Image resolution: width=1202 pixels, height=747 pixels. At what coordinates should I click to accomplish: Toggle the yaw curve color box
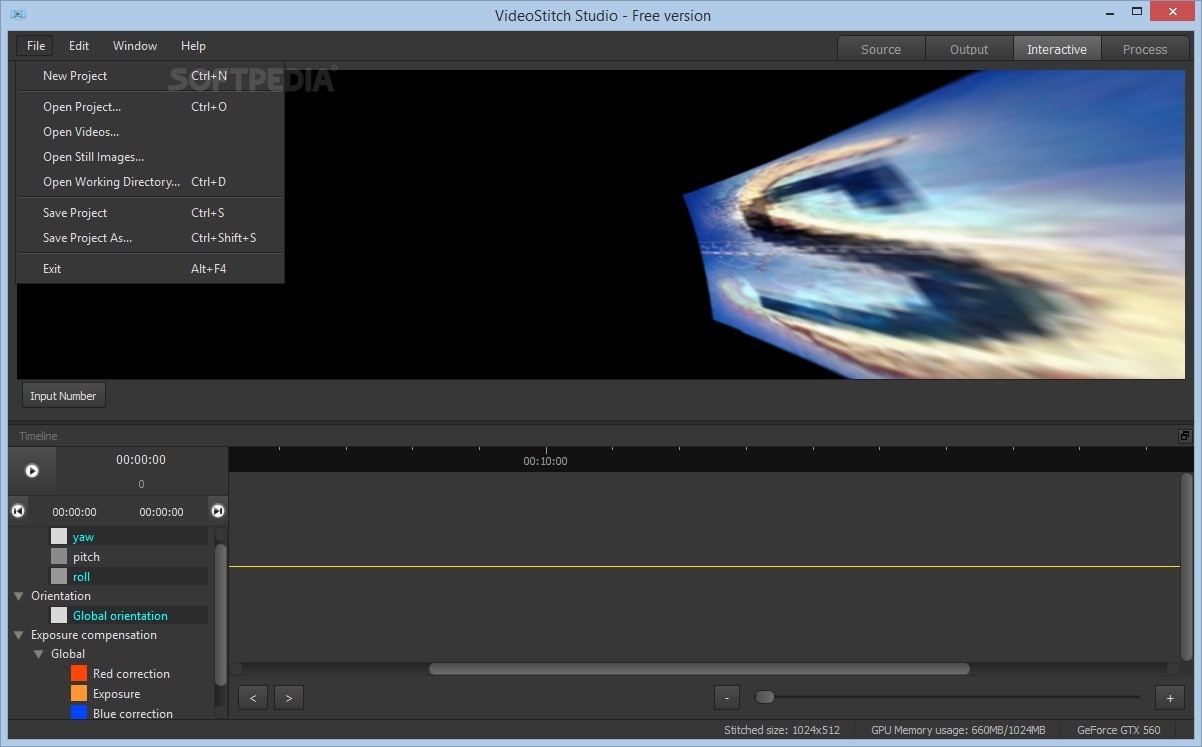[59, 537]
